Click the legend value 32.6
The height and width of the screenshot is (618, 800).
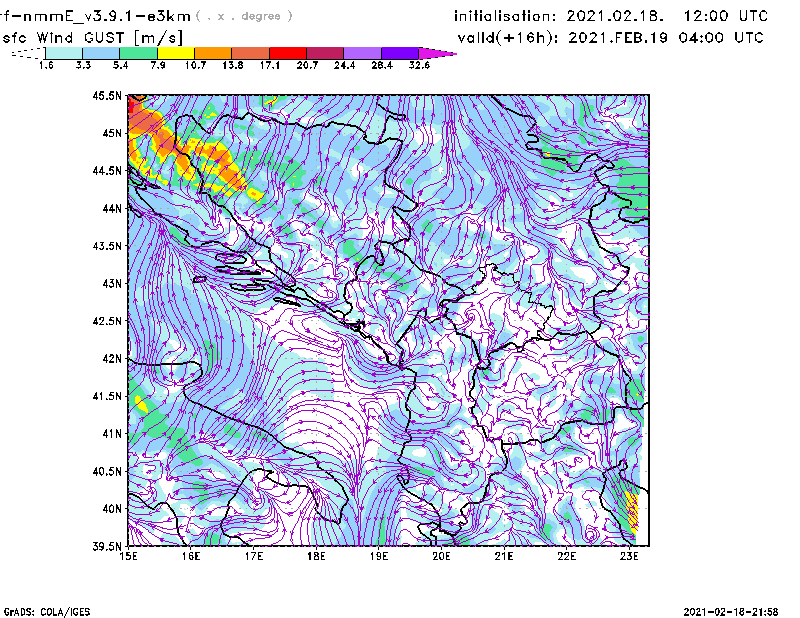tap(419, 65)
